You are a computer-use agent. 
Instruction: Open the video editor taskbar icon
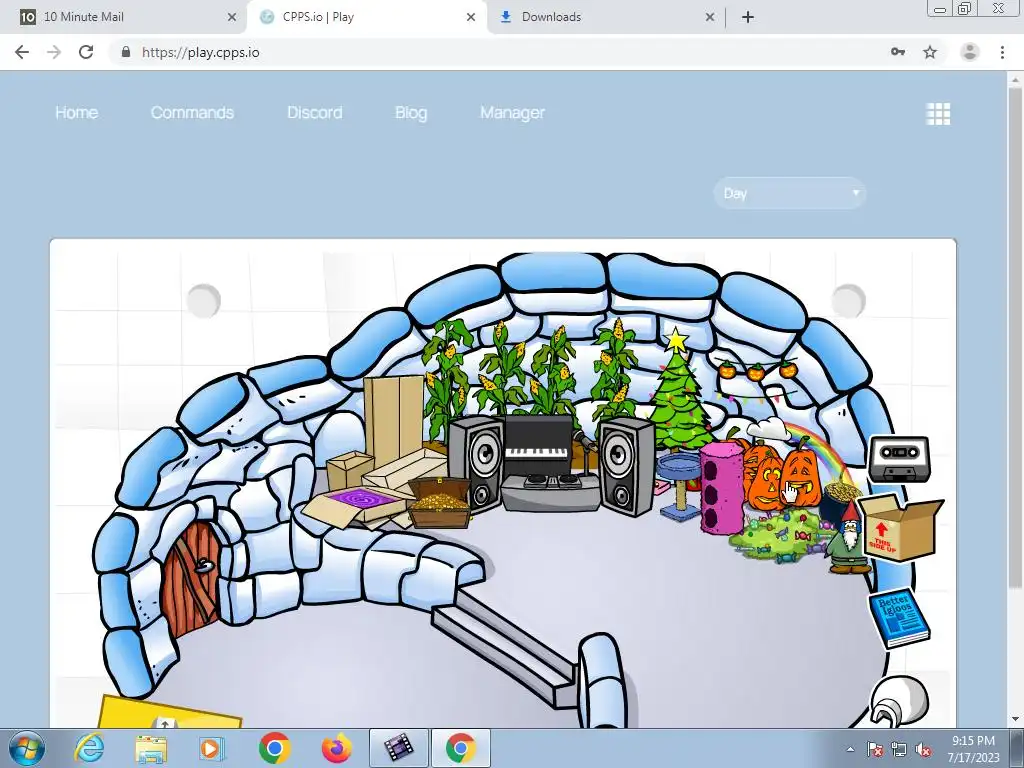(399, 748)
